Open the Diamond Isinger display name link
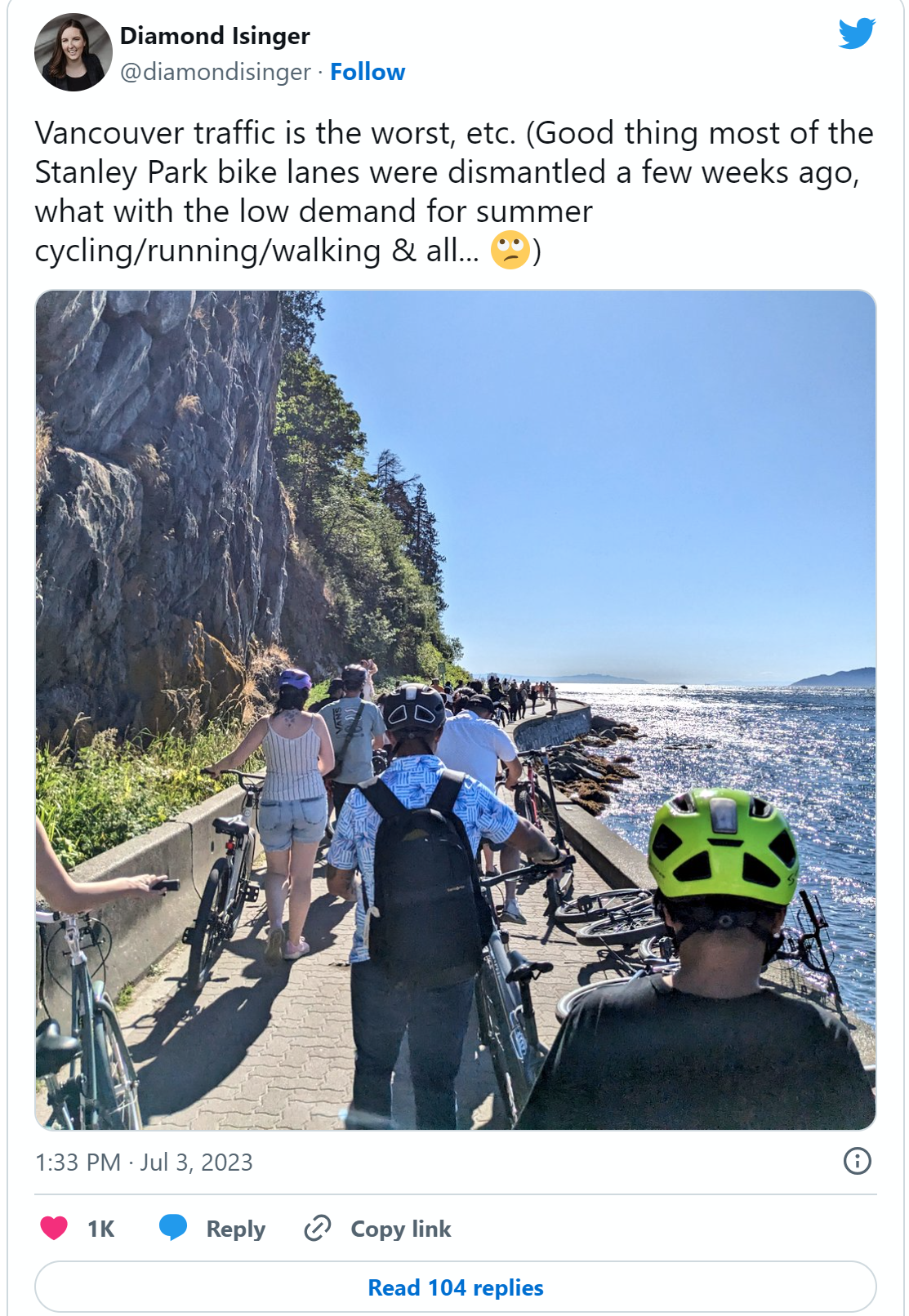Image resolution: width=909 pixels, height=1316 pixels. point(215,36)
